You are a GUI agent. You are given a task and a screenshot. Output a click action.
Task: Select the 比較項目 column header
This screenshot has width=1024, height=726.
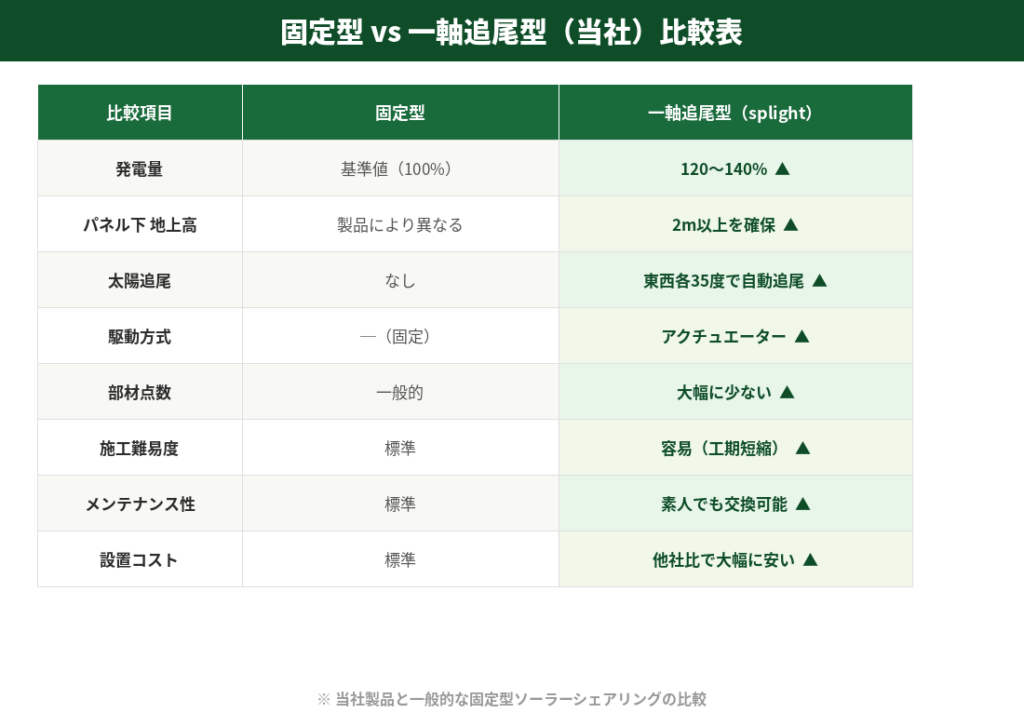(x=140, y=113)
